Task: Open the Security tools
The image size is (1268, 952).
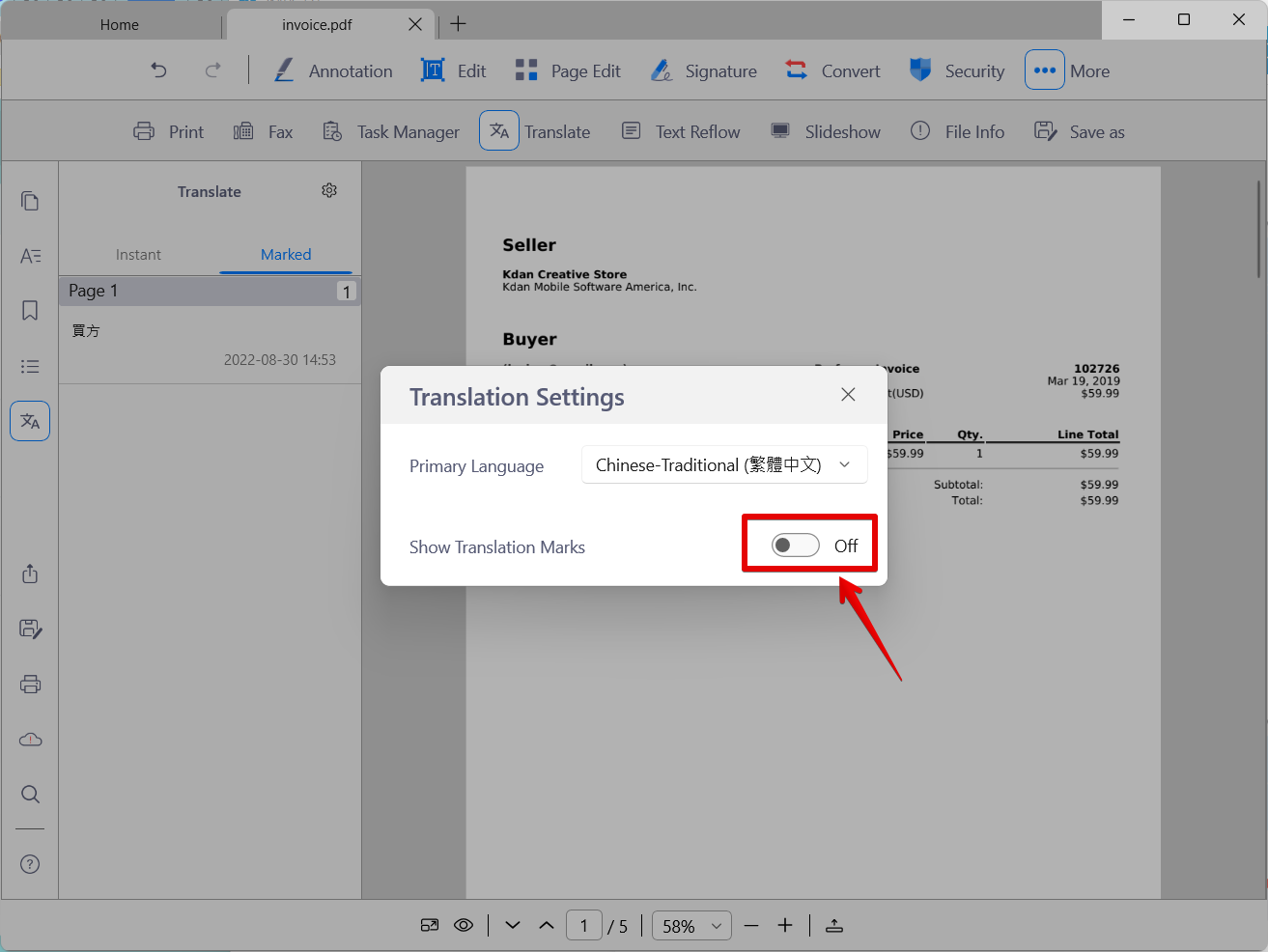Action: (x=957, y=70)
